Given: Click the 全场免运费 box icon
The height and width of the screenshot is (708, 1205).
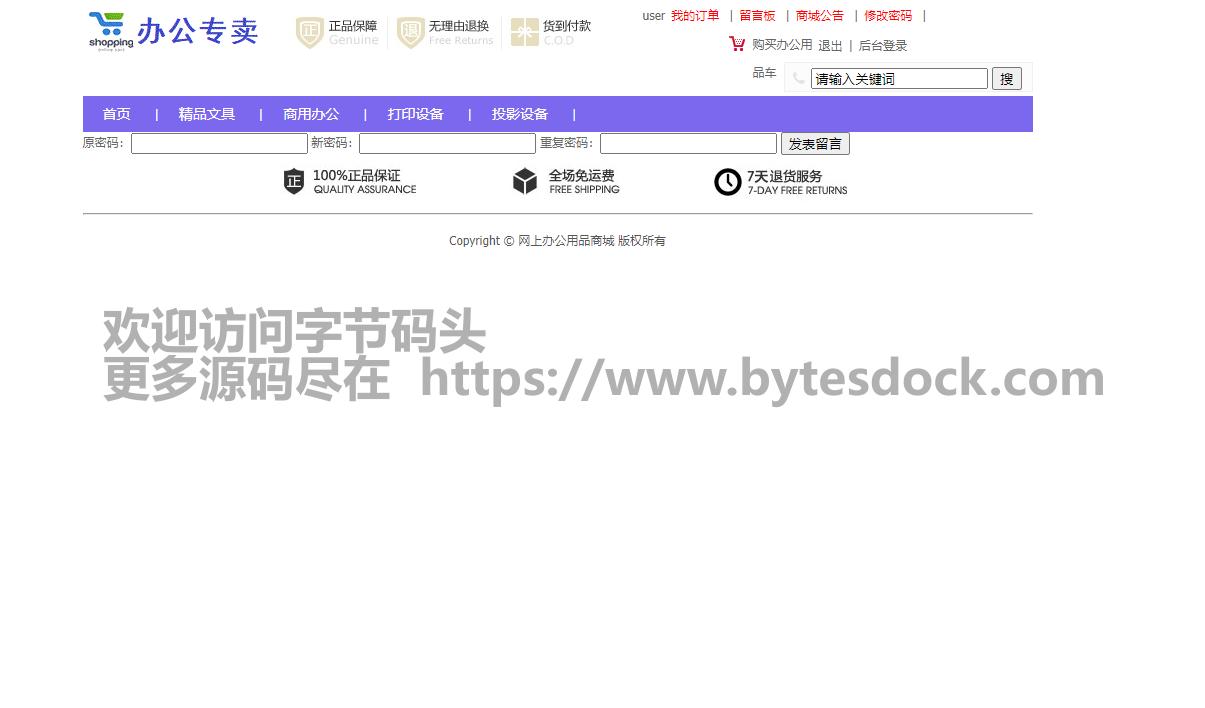Looking at the screenshot, I should coord(525,181).
